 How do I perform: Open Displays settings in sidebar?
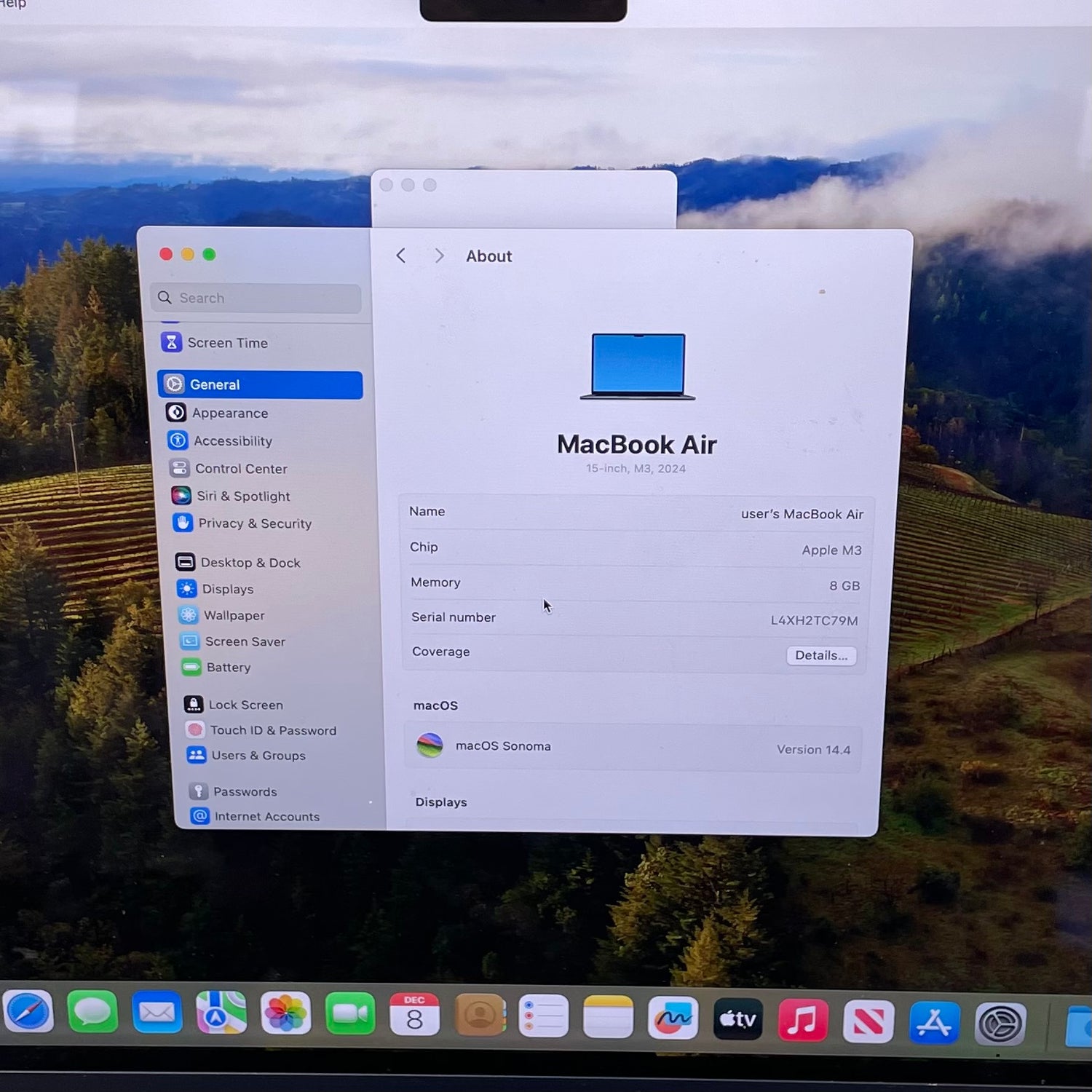[226, 589]
